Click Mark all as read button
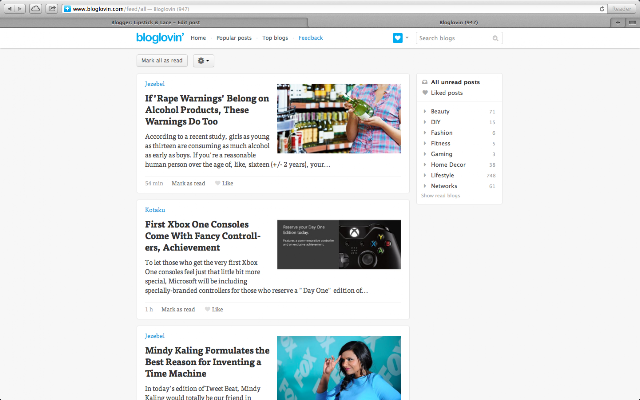Screen dimensions: 640x400 (162, 60)
